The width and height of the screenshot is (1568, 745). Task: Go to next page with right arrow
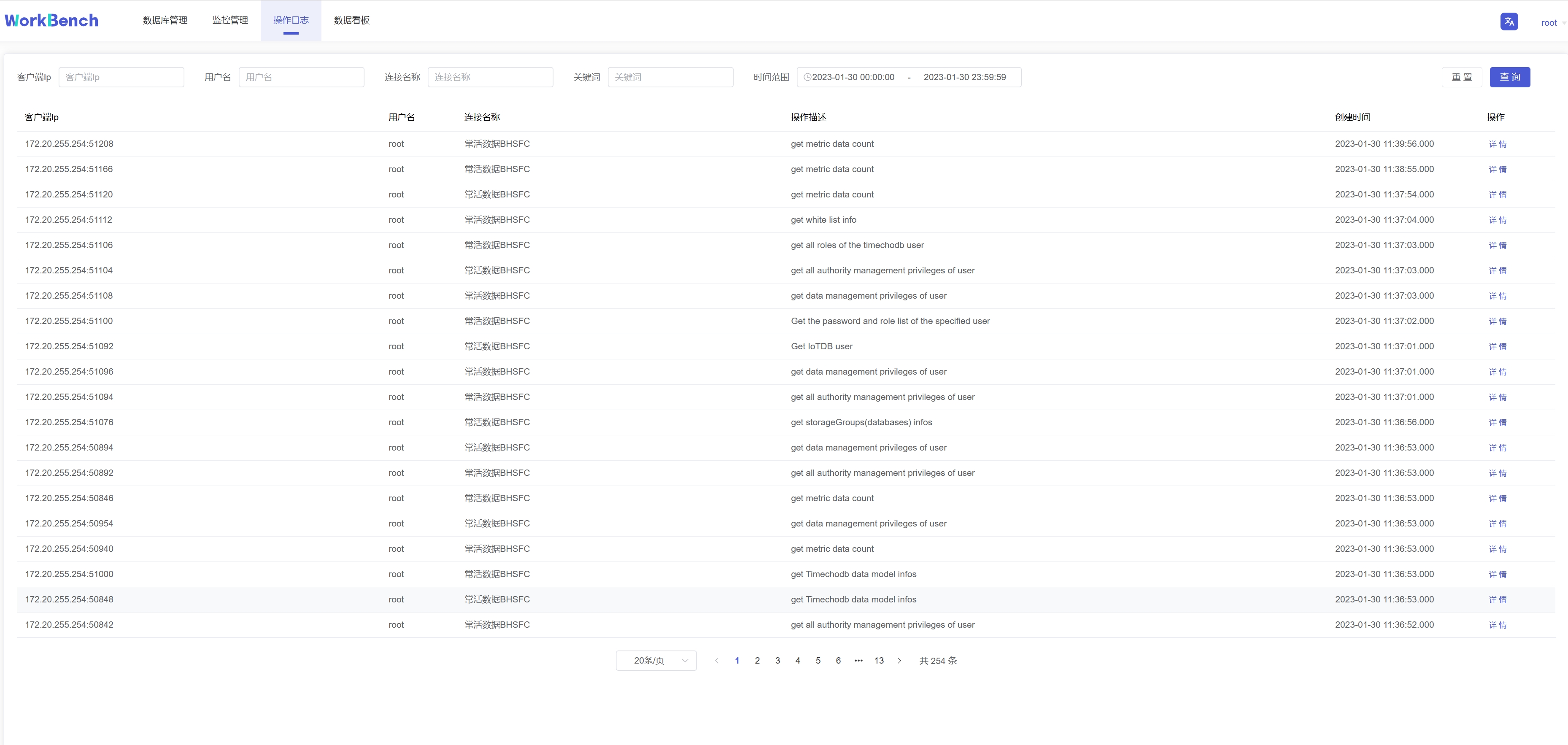900,660
